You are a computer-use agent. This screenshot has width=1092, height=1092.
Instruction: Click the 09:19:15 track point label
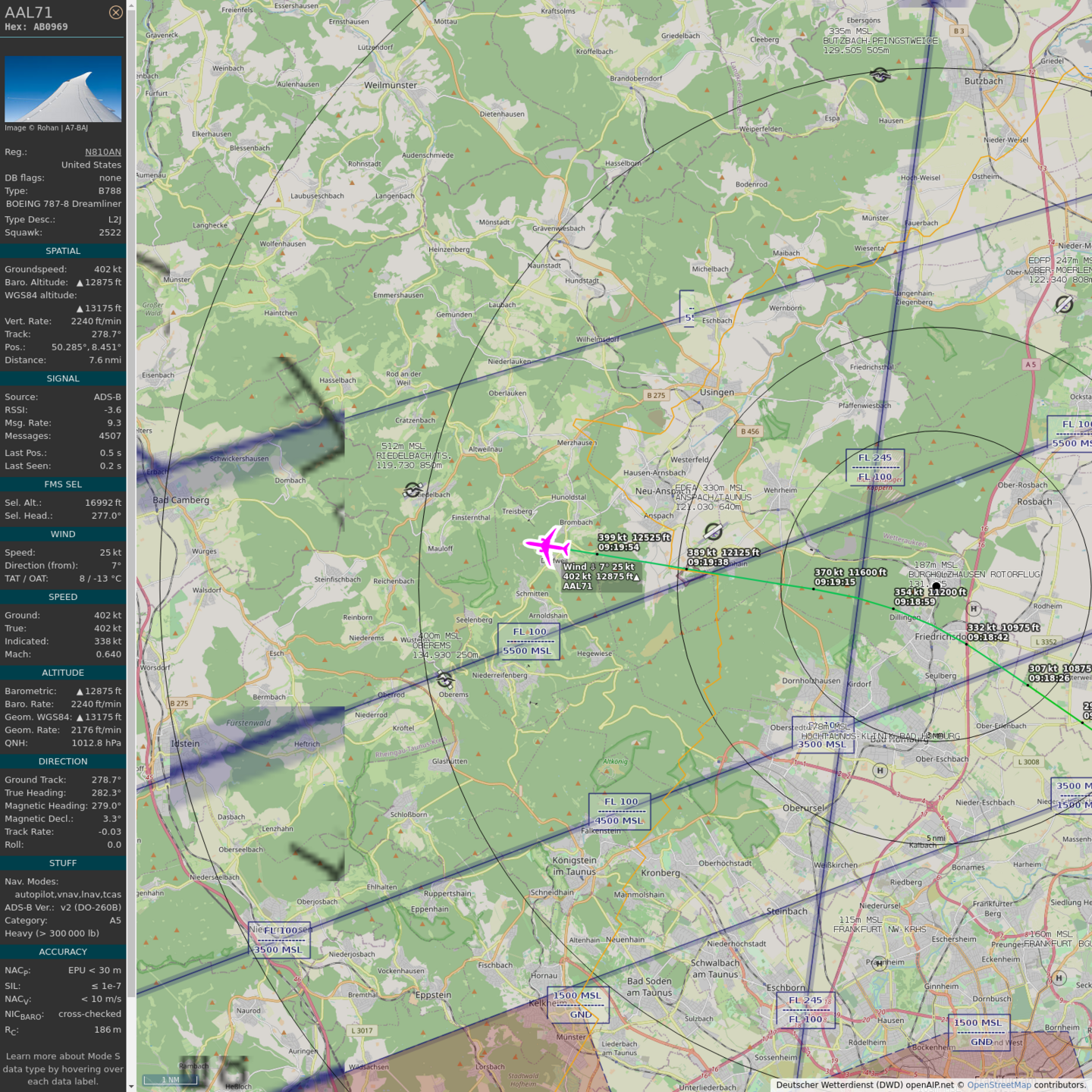point(835,582)
